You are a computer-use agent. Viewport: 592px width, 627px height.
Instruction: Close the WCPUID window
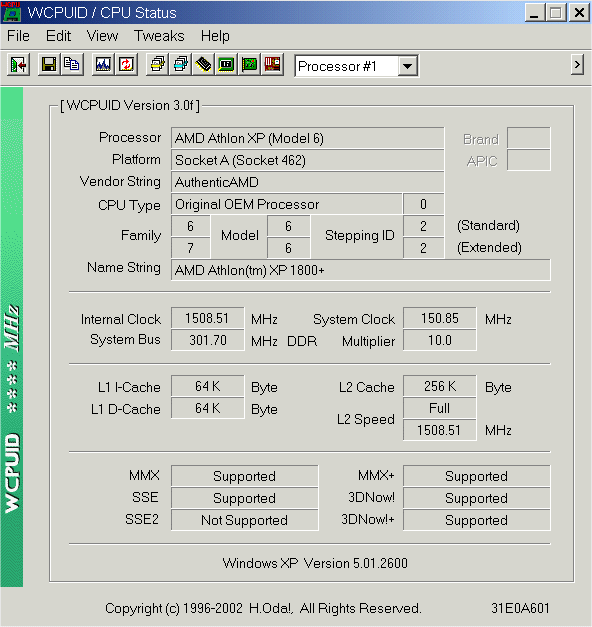click(x=579, y=13)
